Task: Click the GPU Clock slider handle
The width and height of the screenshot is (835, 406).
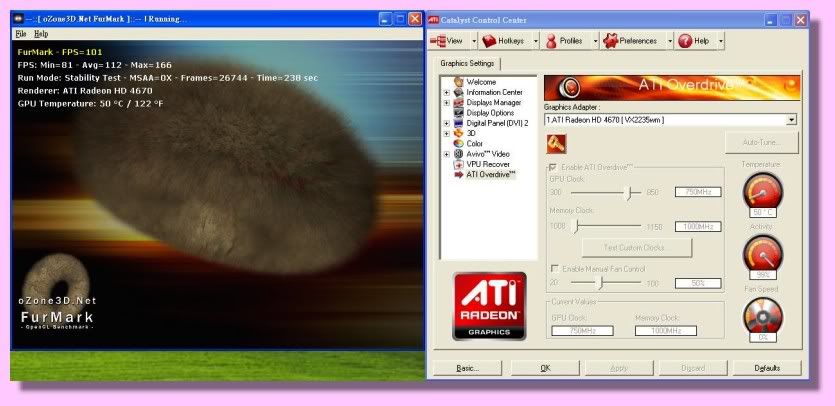Action: point(628,192)
